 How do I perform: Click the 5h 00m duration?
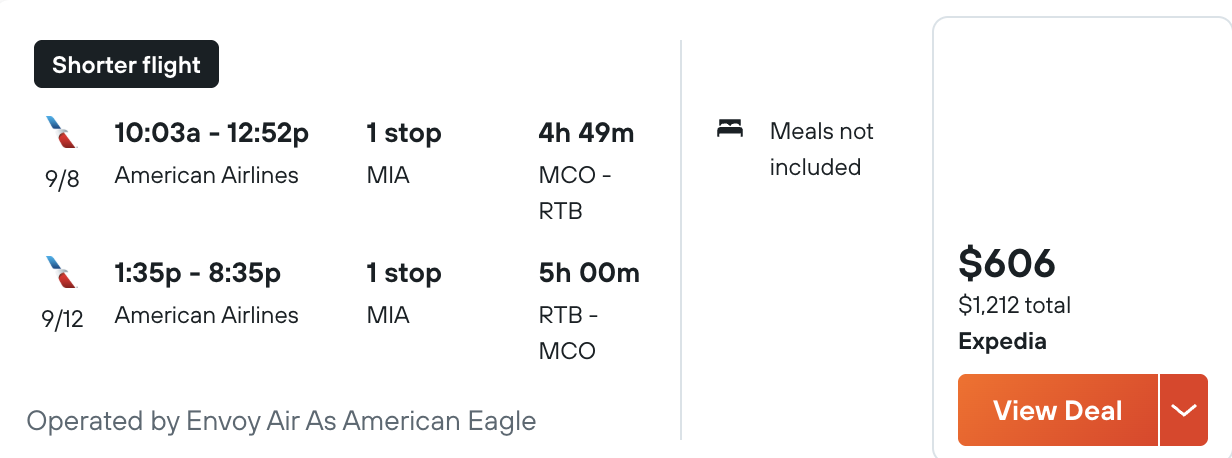point(589,272)
